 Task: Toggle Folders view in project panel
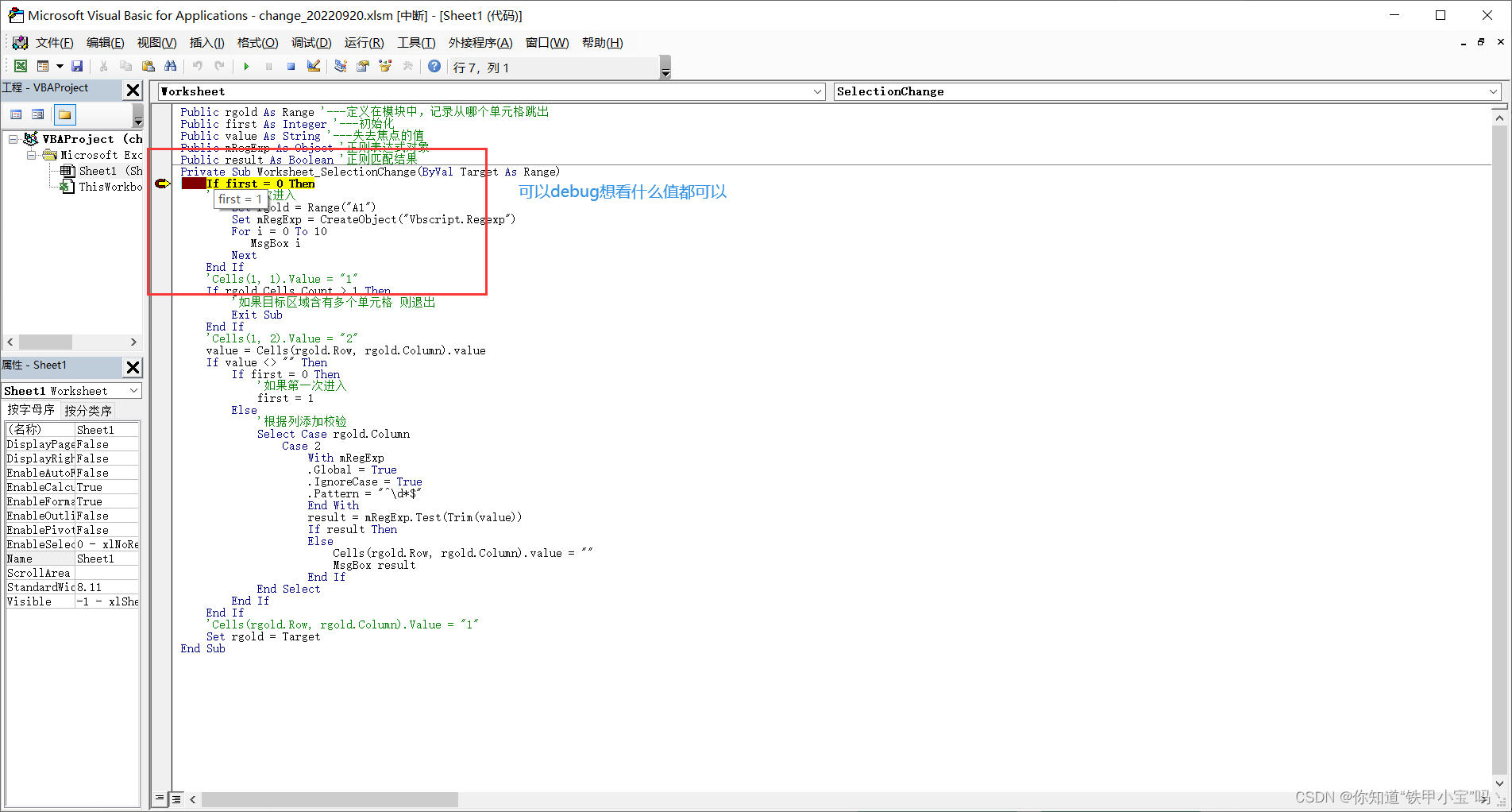coord(64,115)
